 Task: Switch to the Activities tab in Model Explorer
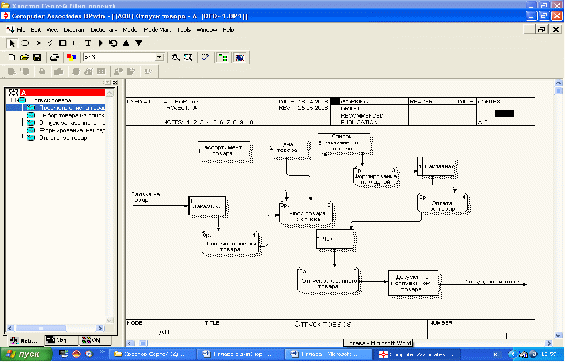pyautogui.click(x=25, y=340)
